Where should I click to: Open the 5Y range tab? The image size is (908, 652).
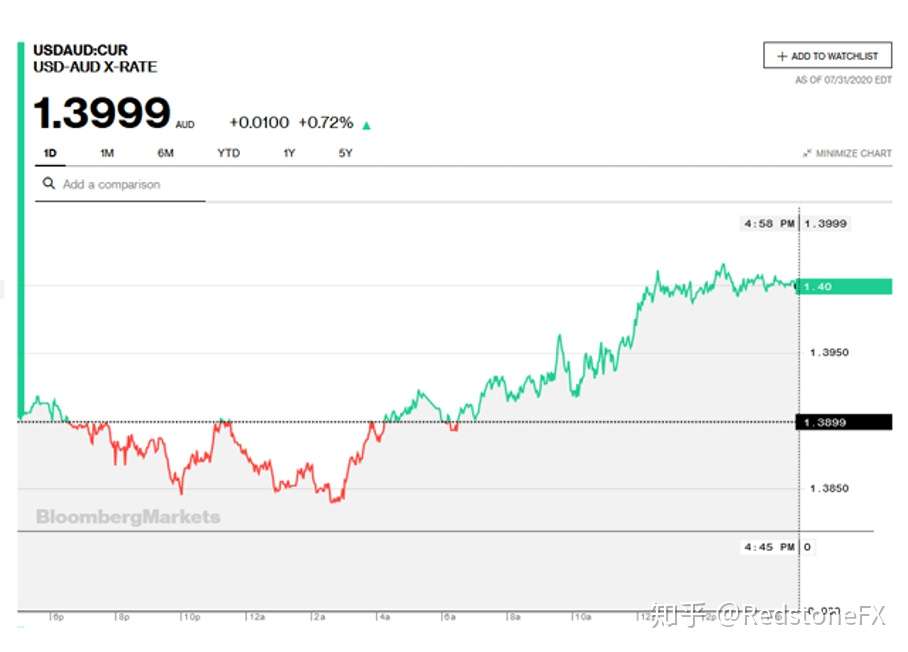click(x=345, y=153)
